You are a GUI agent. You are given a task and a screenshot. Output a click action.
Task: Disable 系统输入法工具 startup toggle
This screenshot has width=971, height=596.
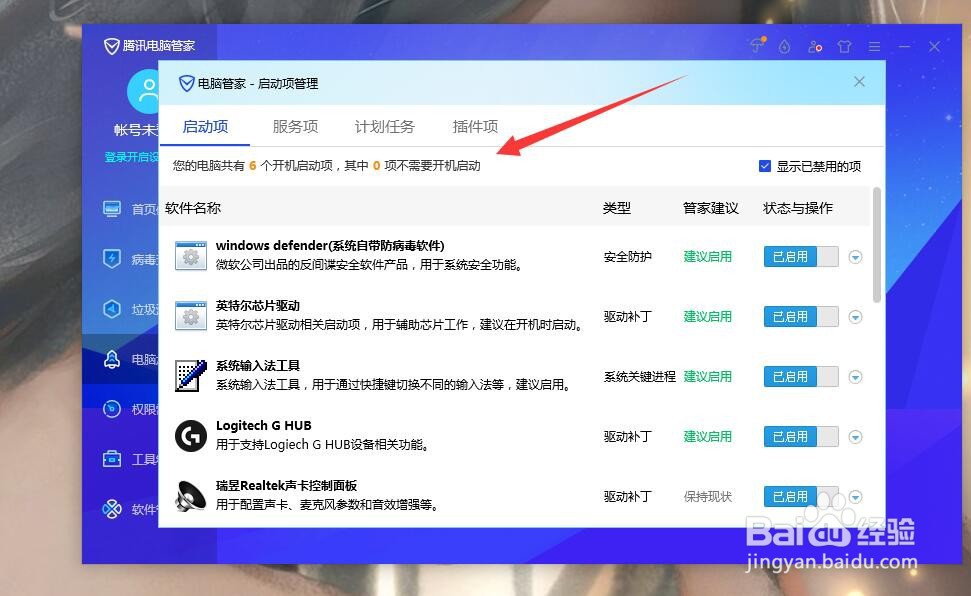[x=801, y=377]
